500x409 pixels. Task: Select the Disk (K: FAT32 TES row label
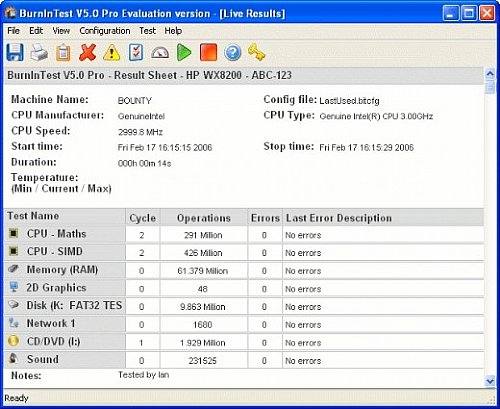coord(74,305)
